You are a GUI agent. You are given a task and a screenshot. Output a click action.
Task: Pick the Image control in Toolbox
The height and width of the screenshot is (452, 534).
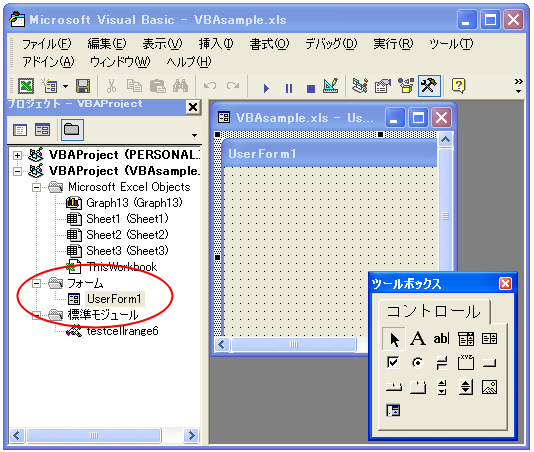(x=489, y=387)
